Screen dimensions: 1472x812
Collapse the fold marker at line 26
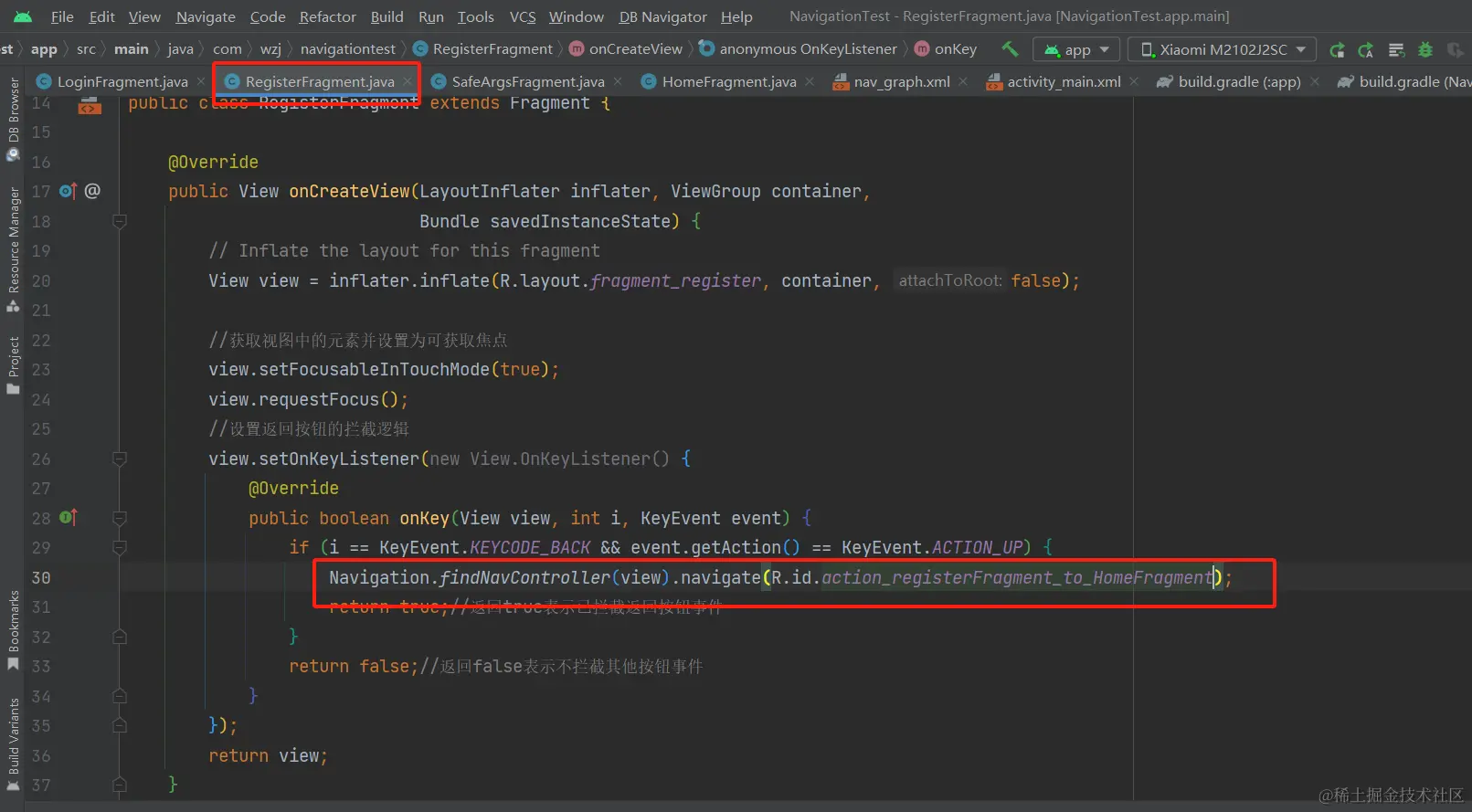tap(119, 459)
